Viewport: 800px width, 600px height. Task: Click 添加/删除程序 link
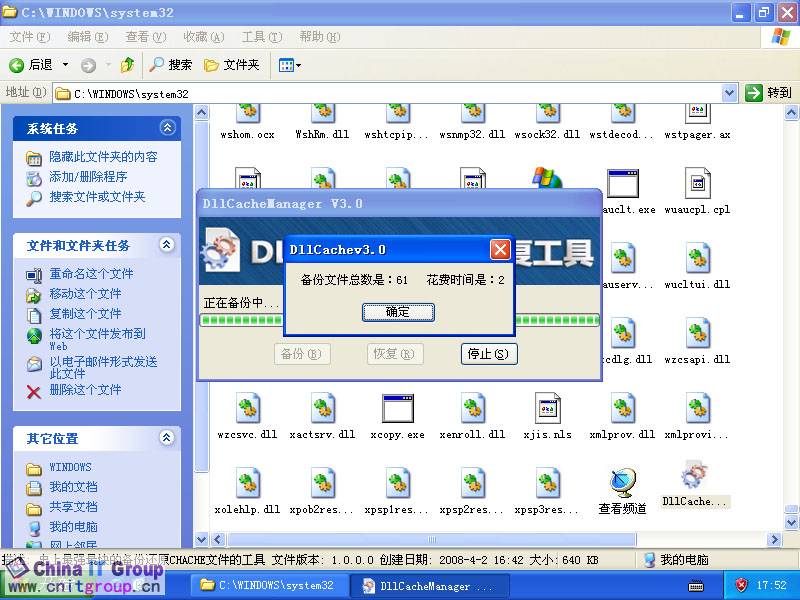click(x=88, y=177)
